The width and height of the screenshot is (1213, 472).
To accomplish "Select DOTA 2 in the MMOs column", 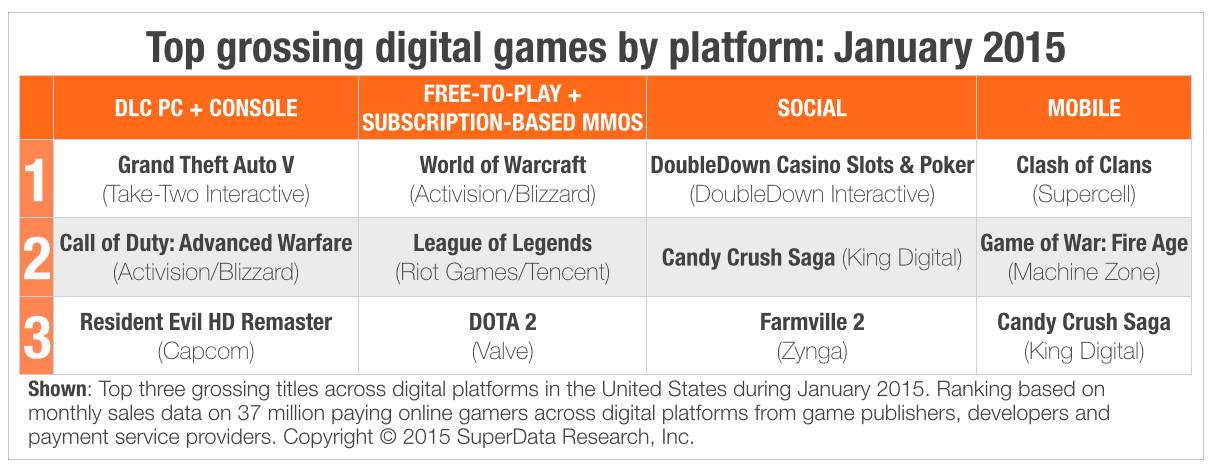I will click(x=502, y=322).
